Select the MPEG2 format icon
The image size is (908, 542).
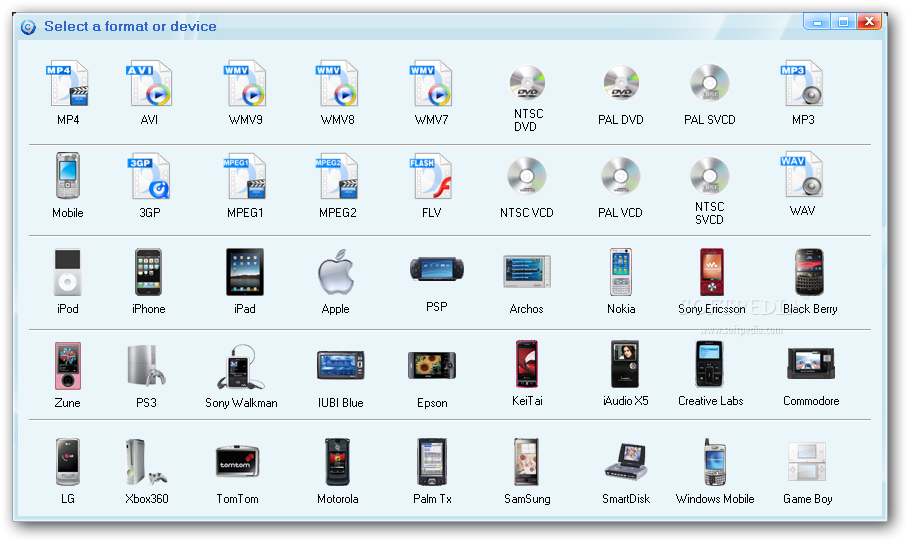(337, 177)
